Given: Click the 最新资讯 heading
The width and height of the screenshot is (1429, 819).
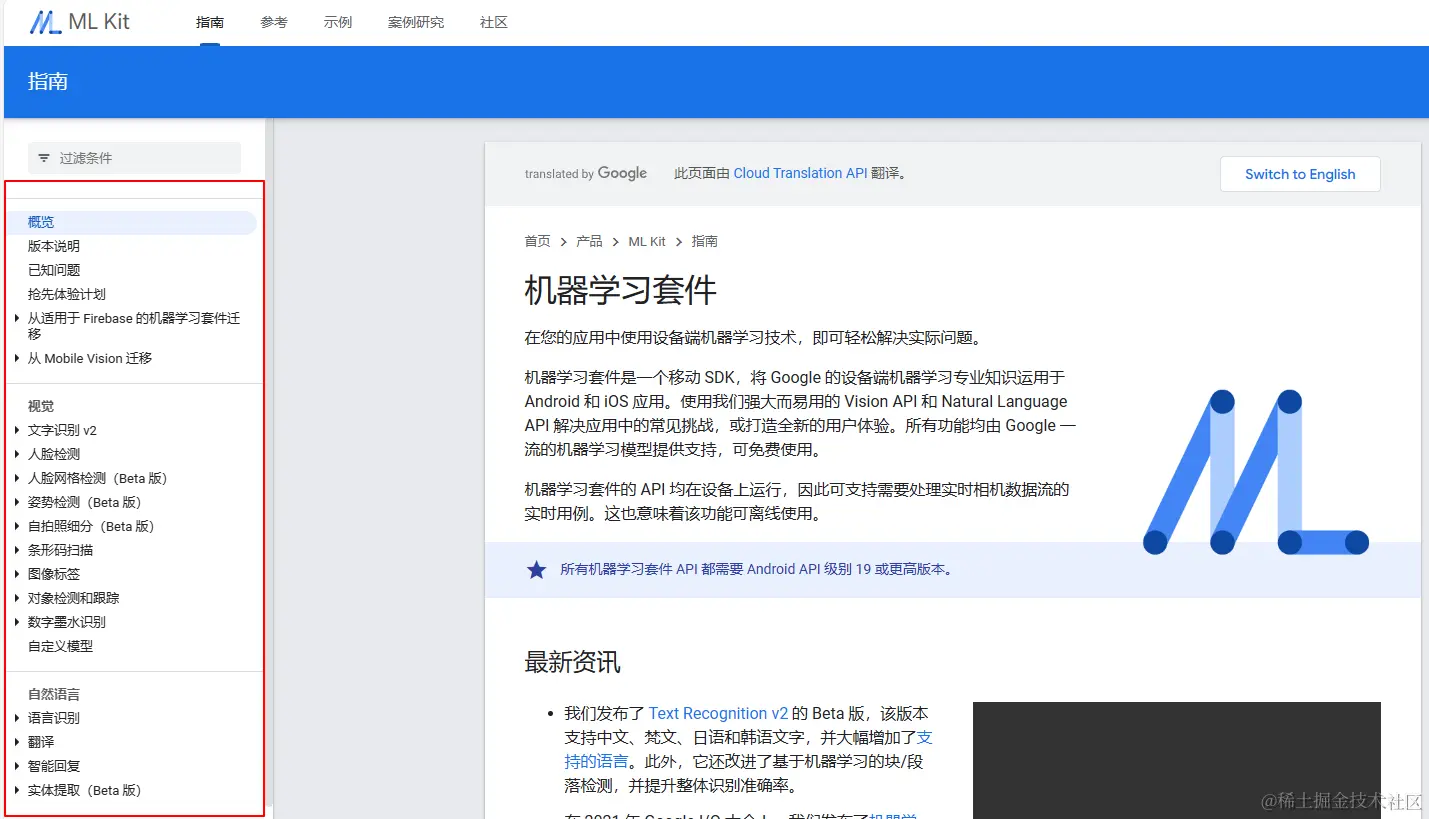Looking at the screenshot, I should click(572, 662).
